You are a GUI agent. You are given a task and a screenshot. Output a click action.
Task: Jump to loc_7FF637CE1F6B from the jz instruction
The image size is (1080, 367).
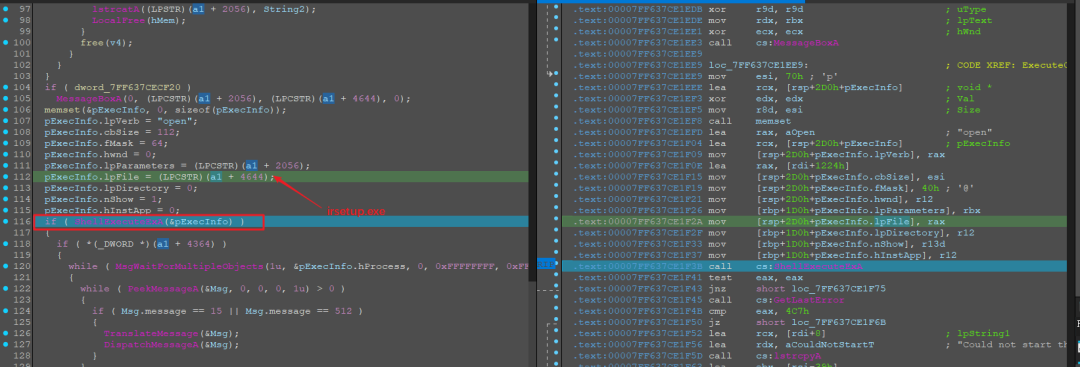pos(827,322)
